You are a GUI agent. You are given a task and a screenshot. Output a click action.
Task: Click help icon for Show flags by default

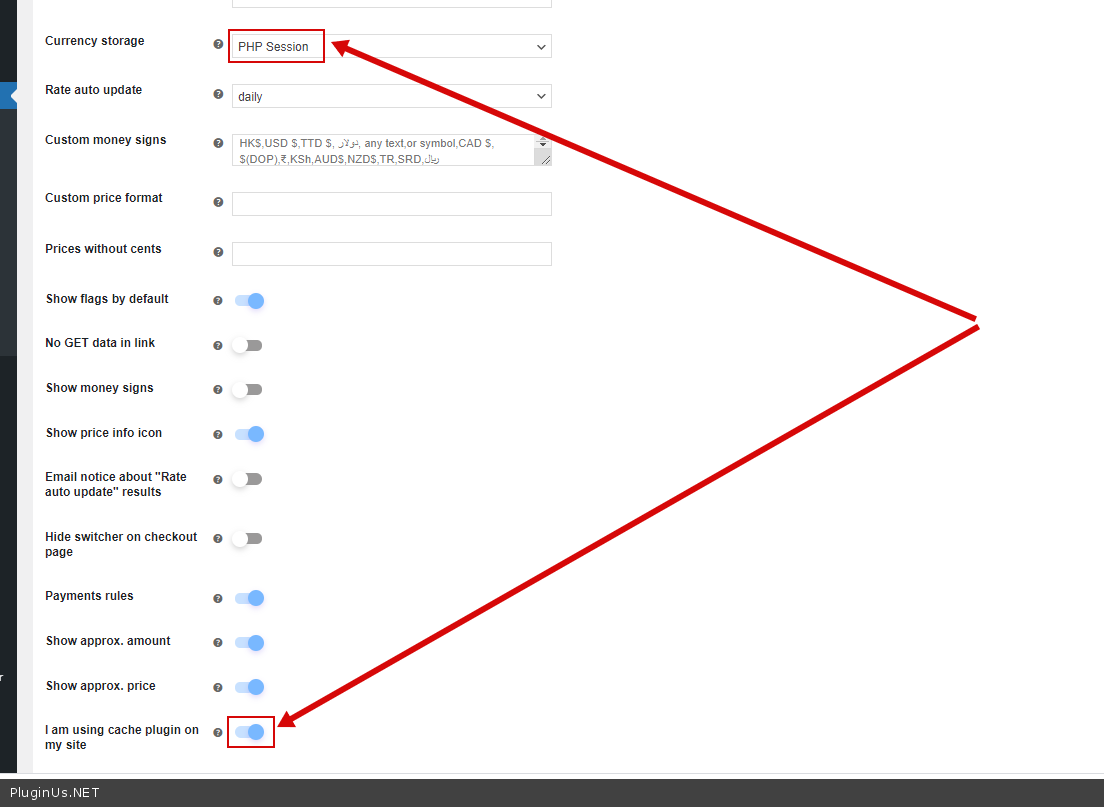coord(218,300)
